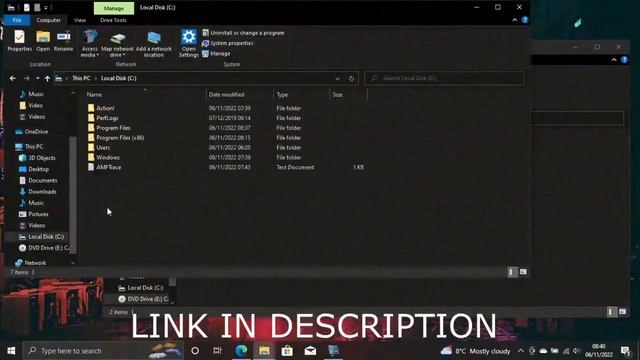Switch to the Computer tab

click(48, 20)
